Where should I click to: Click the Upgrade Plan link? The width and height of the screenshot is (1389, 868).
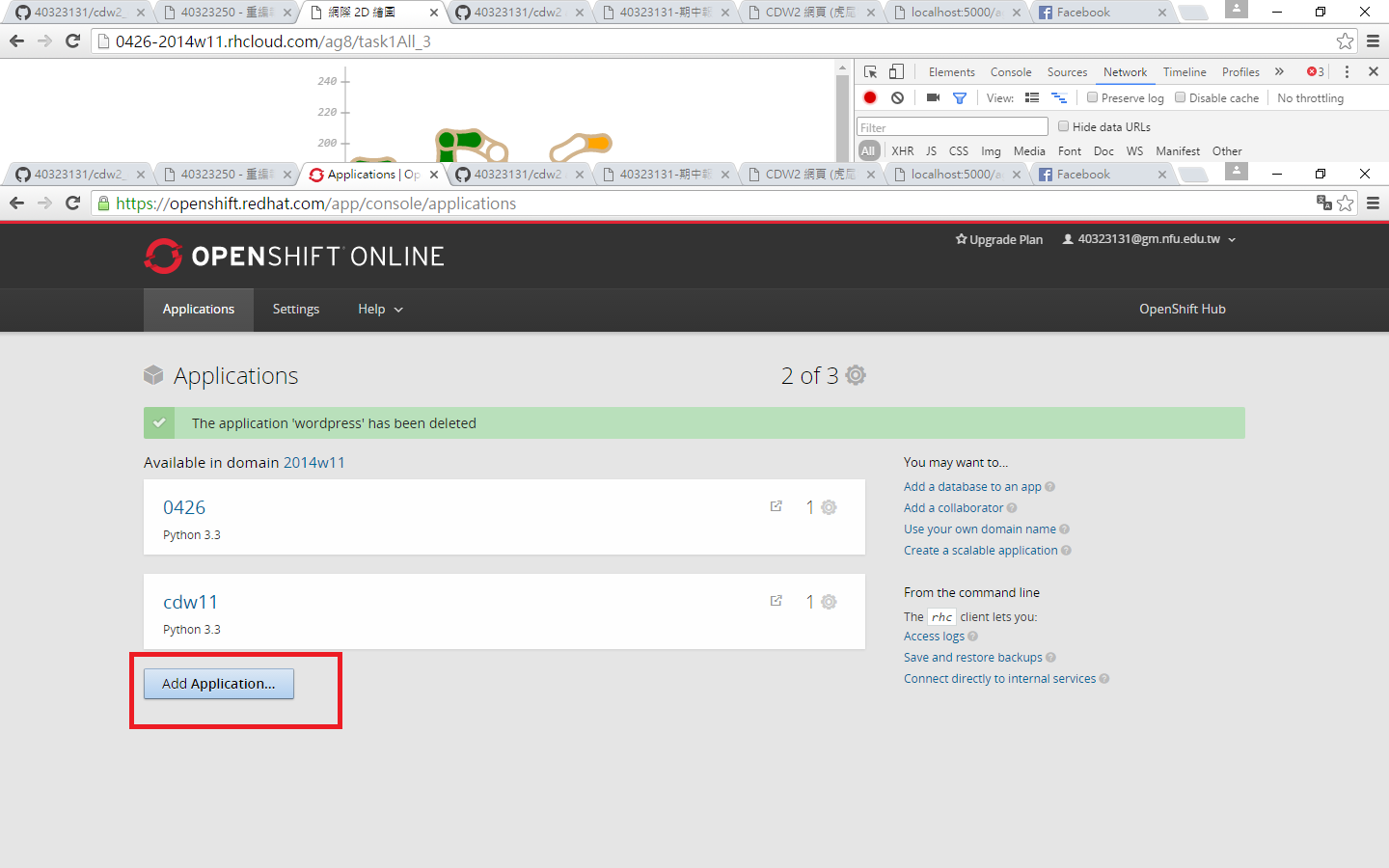999,239
